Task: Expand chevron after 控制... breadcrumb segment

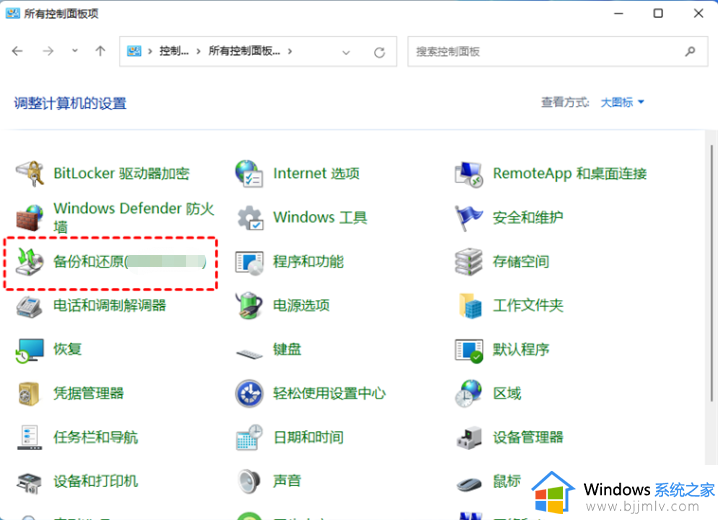Action: click(198, 51)
